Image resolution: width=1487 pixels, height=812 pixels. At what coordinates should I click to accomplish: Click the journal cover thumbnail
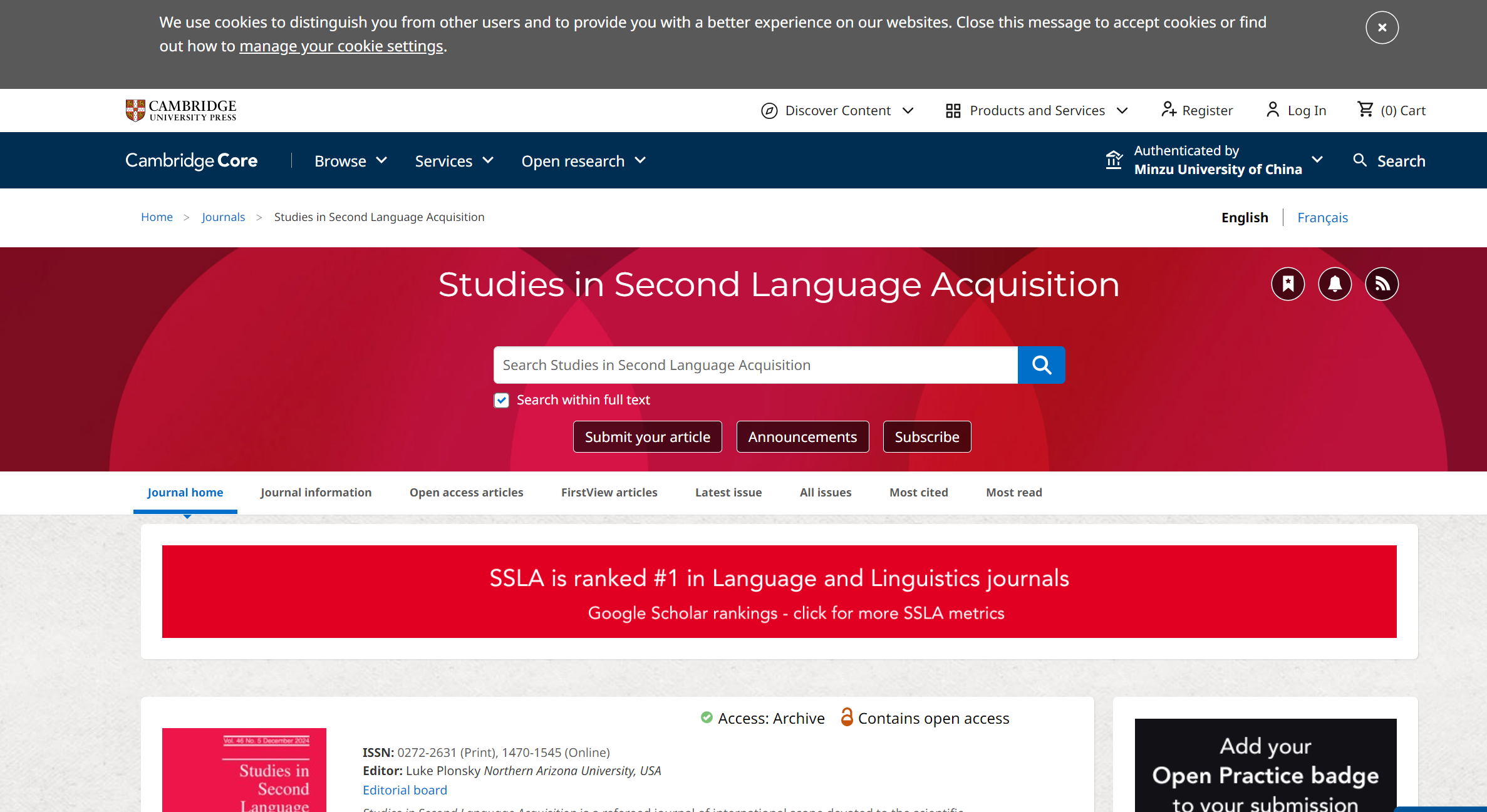(244, 770)
